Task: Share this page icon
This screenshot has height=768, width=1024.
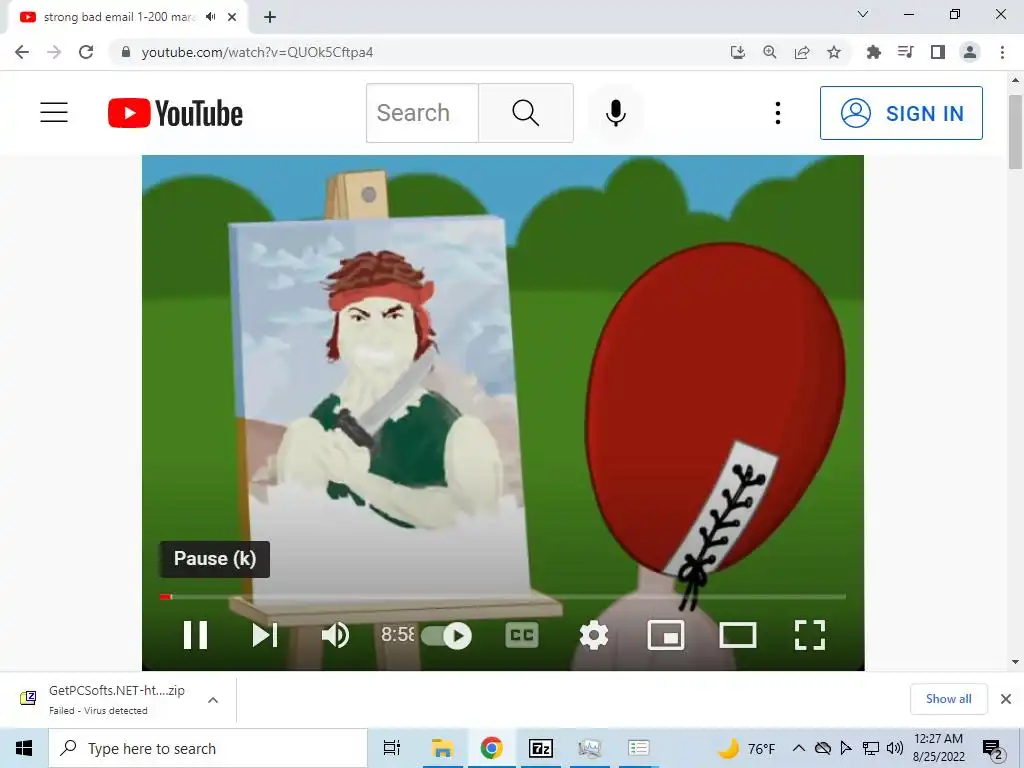Action: pyautogui.click(x=802, y=52)
